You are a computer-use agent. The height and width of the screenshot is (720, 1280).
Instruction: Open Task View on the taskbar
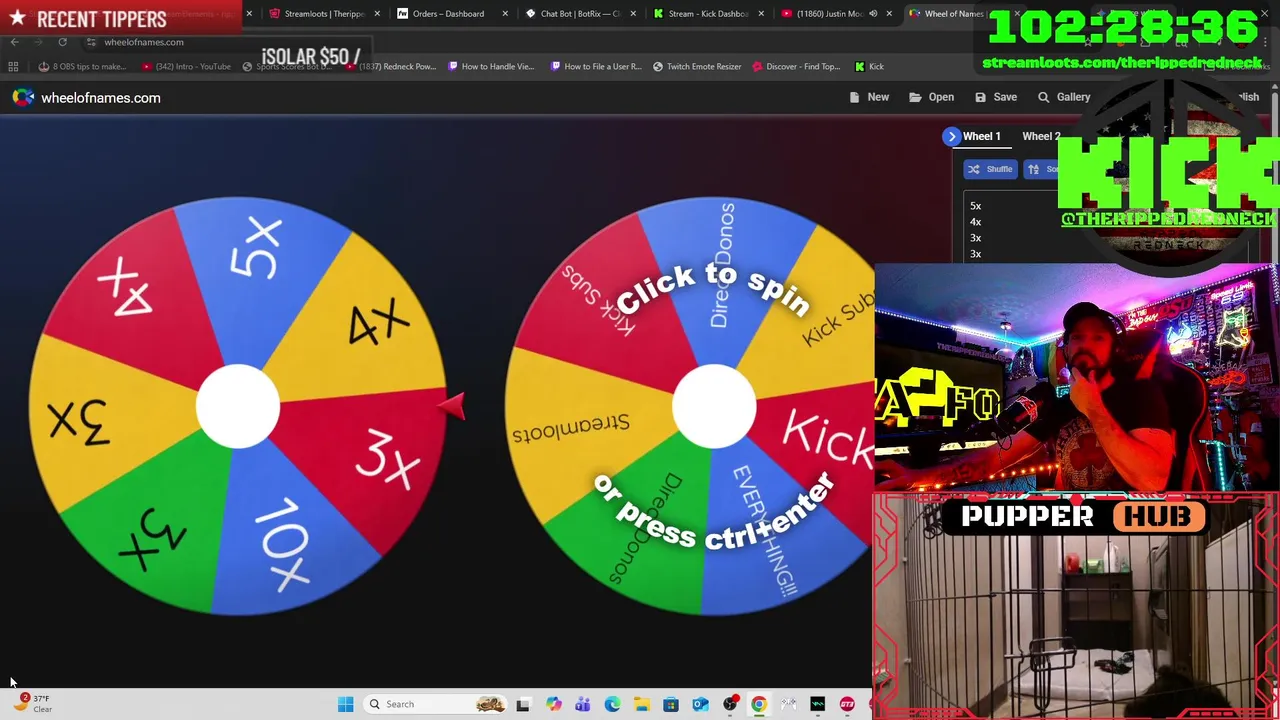coord(523,704)
